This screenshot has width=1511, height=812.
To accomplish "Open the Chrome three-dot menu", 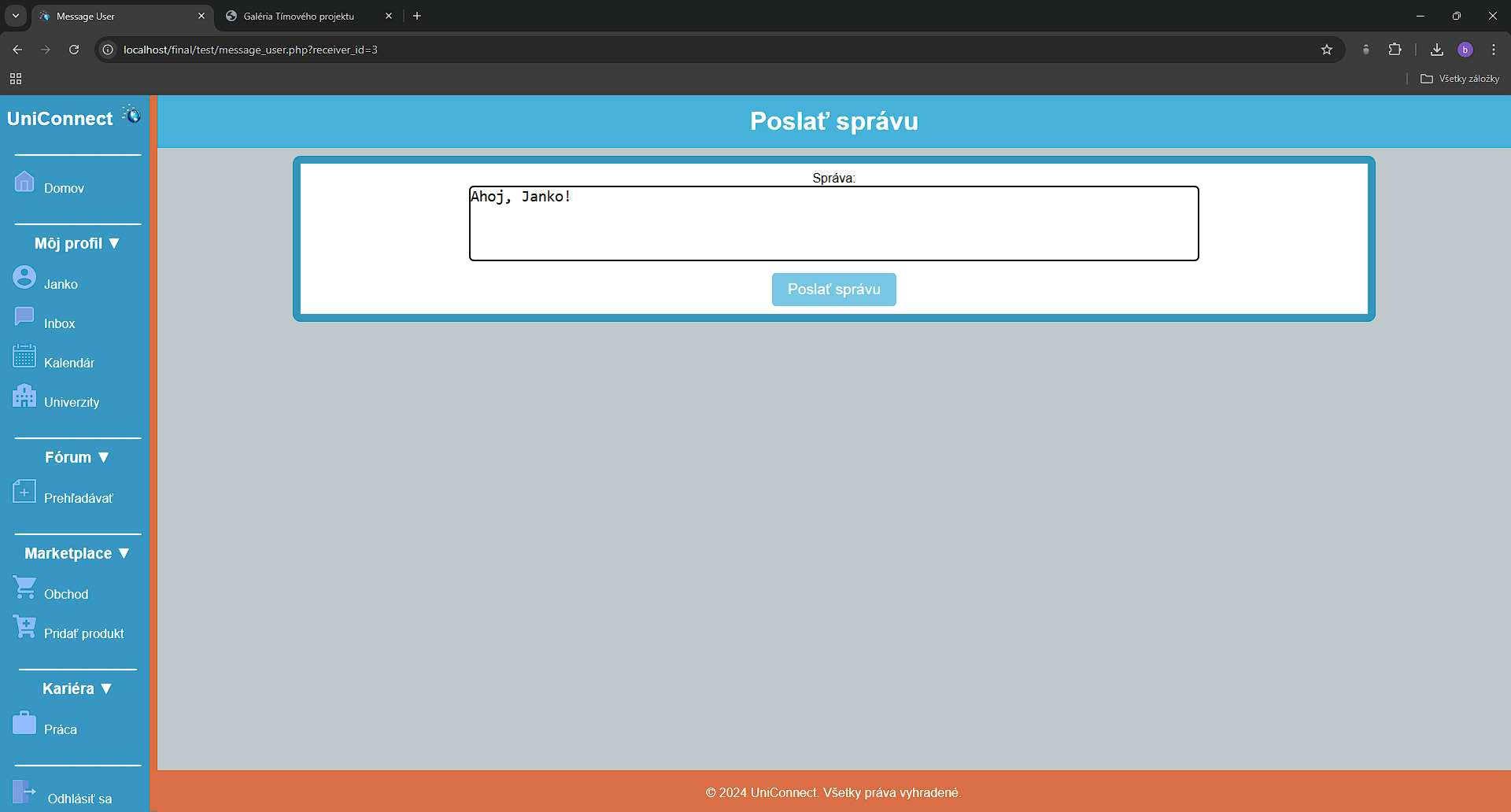I will 1494,50.
